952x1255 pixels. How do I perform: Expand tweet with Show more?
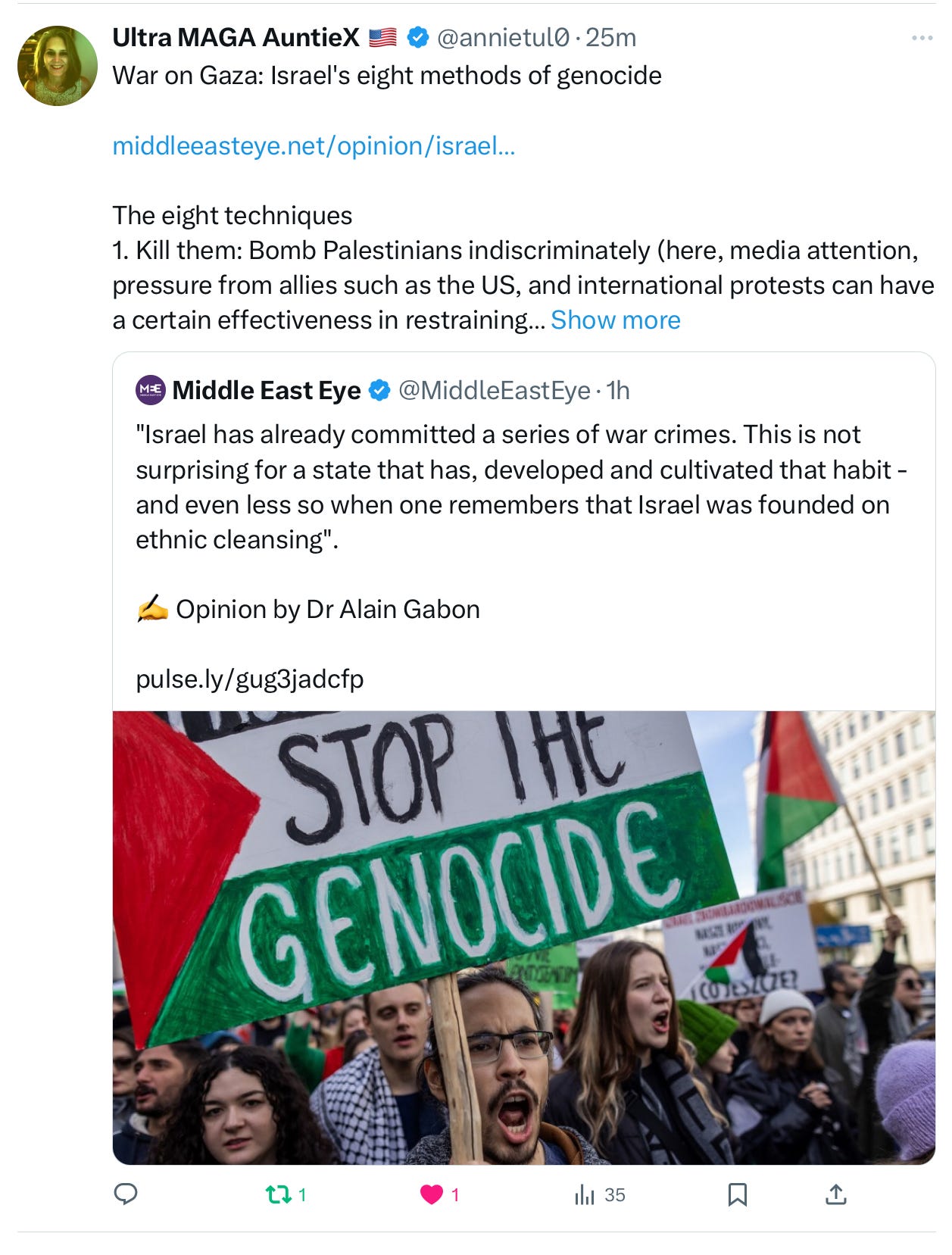[615, 320]
